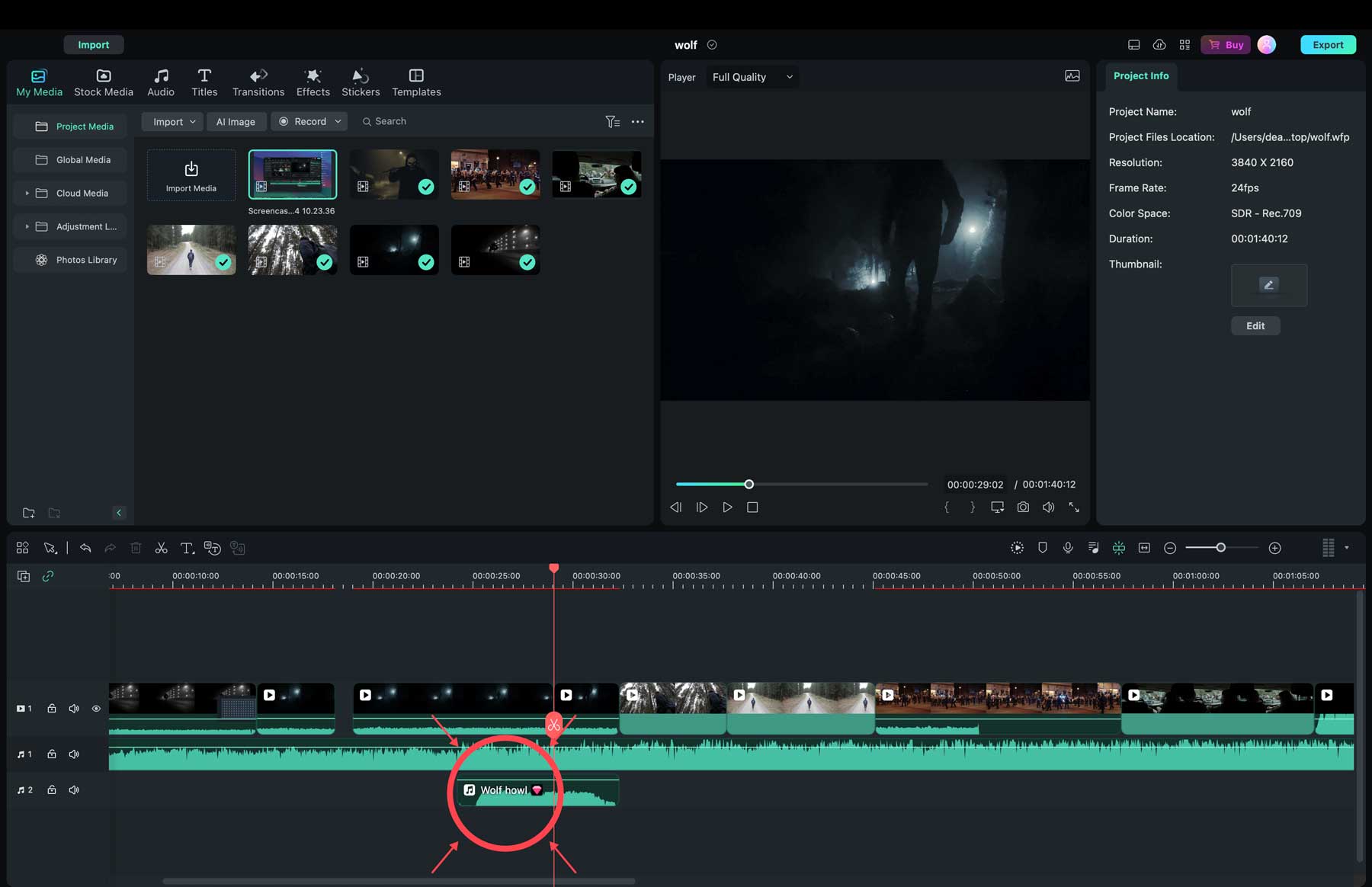Select the Split (scissors) tool in timeline toolbar
The width and height of the screenshot is (1372, 887).
[161, 548]
